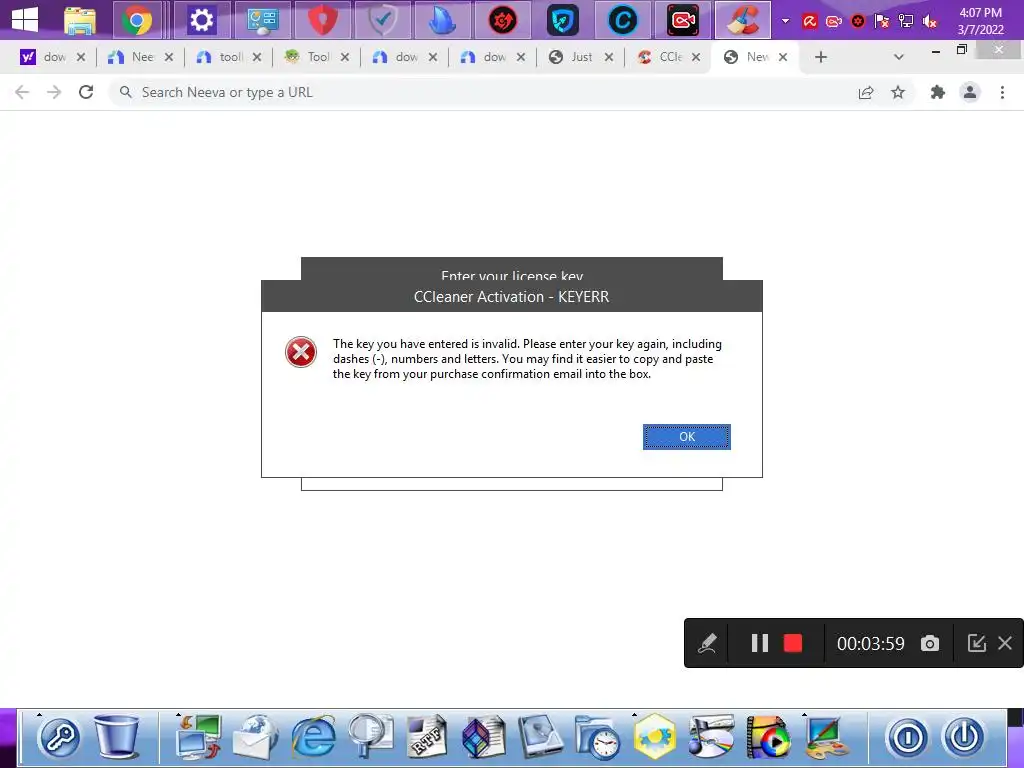Open the blue shark fin app
Viewport: 1024px width, 768px height.
[443, 20]
